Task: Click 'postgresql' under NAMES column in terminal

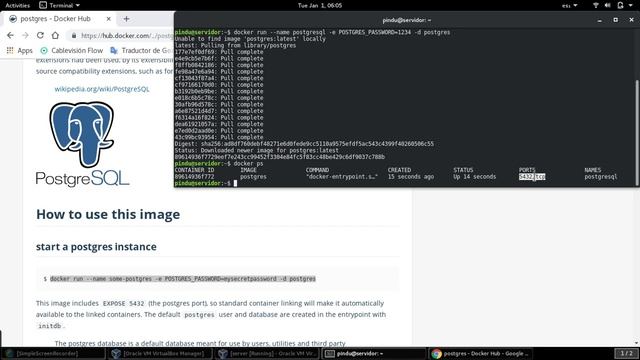Action: tap(600, 177)
